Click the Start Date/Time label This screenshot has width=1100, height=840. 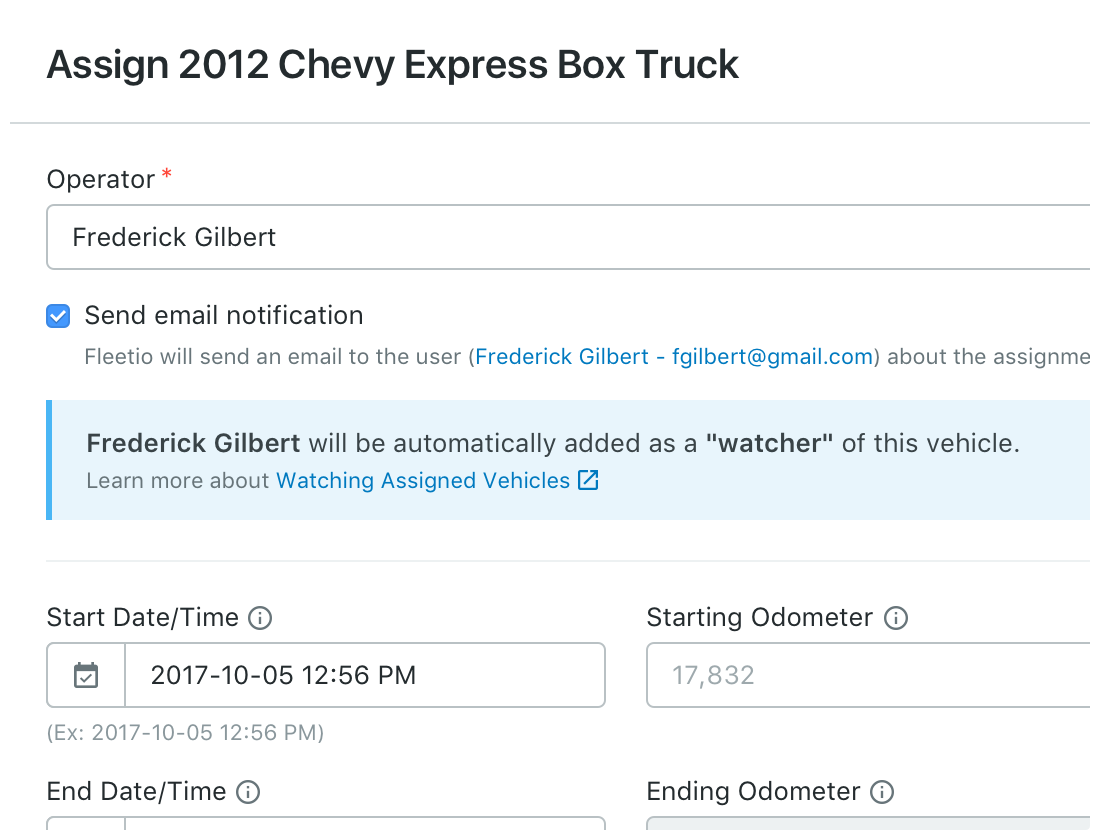[x=143, y=618]
